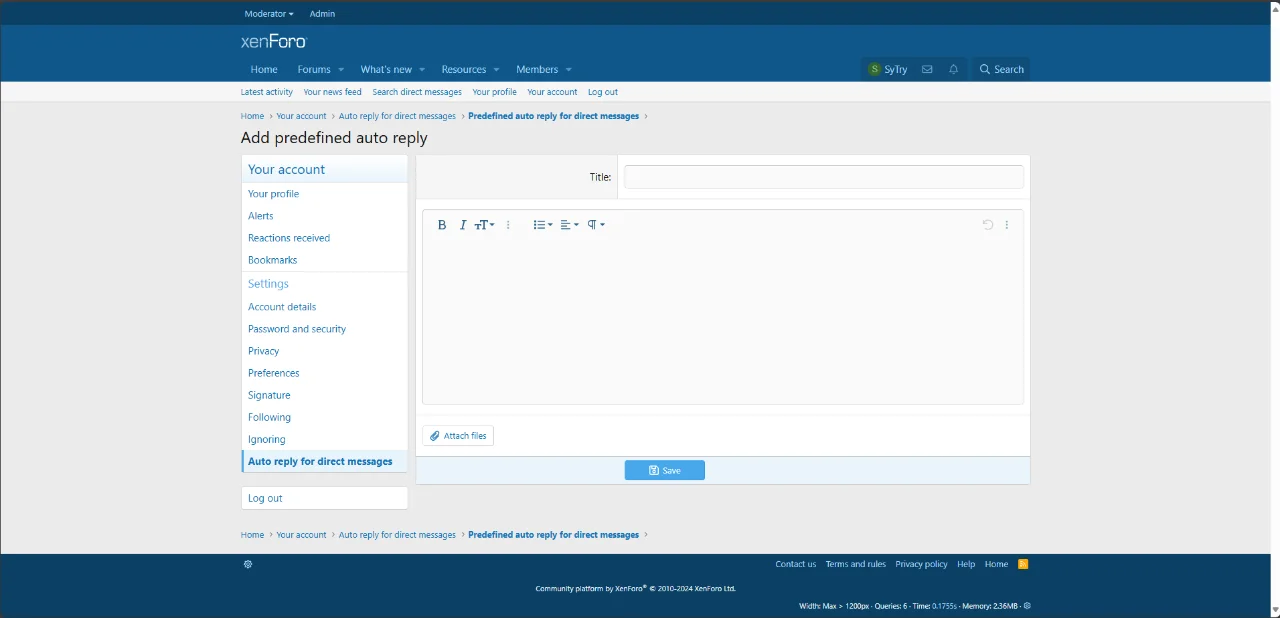The height and width of the screenshot is (618, 1280).
Task: Open the Search box in the header
Action: pos(1001,70)
